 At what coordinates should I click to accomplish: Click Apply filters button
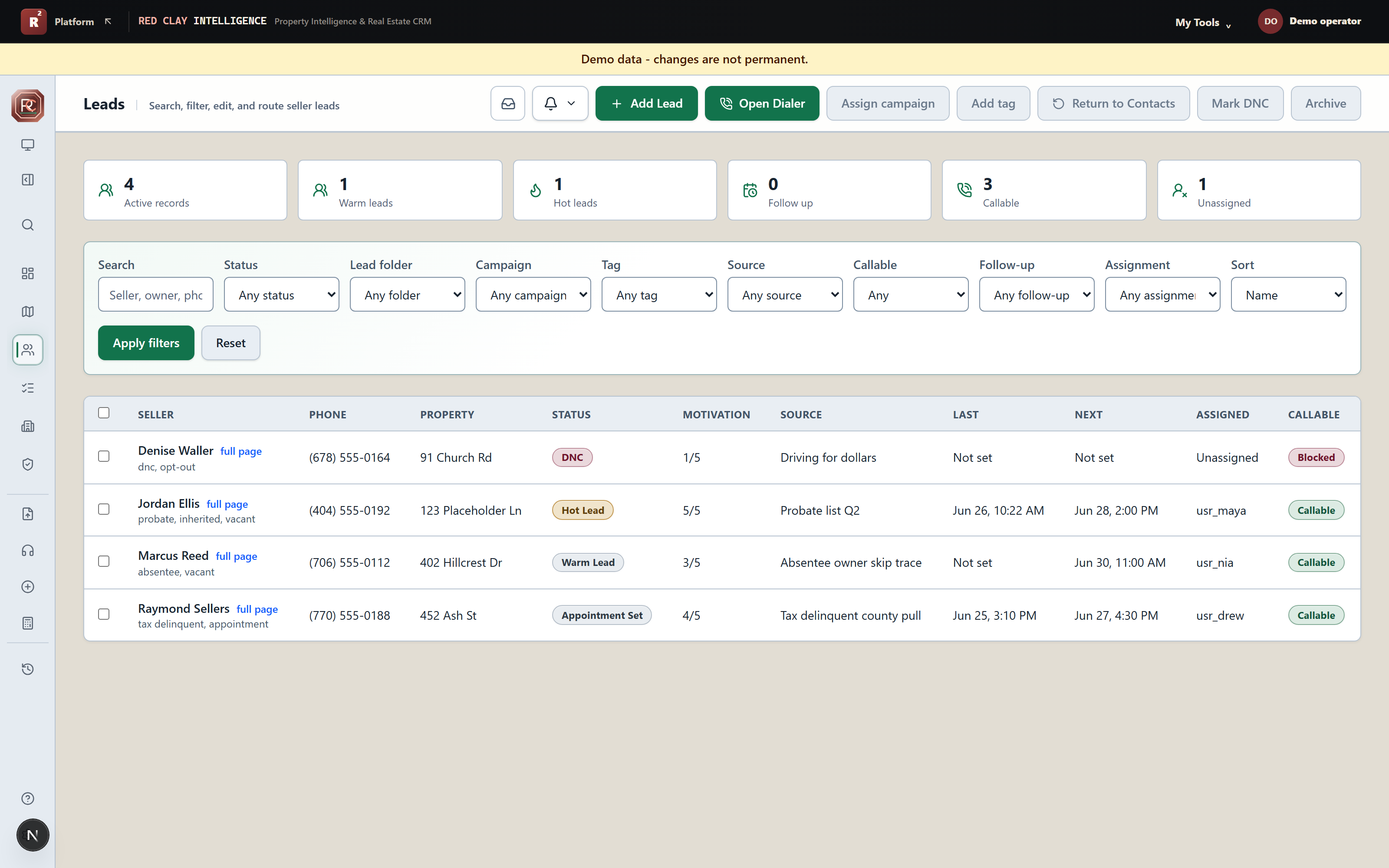(146, 343)
